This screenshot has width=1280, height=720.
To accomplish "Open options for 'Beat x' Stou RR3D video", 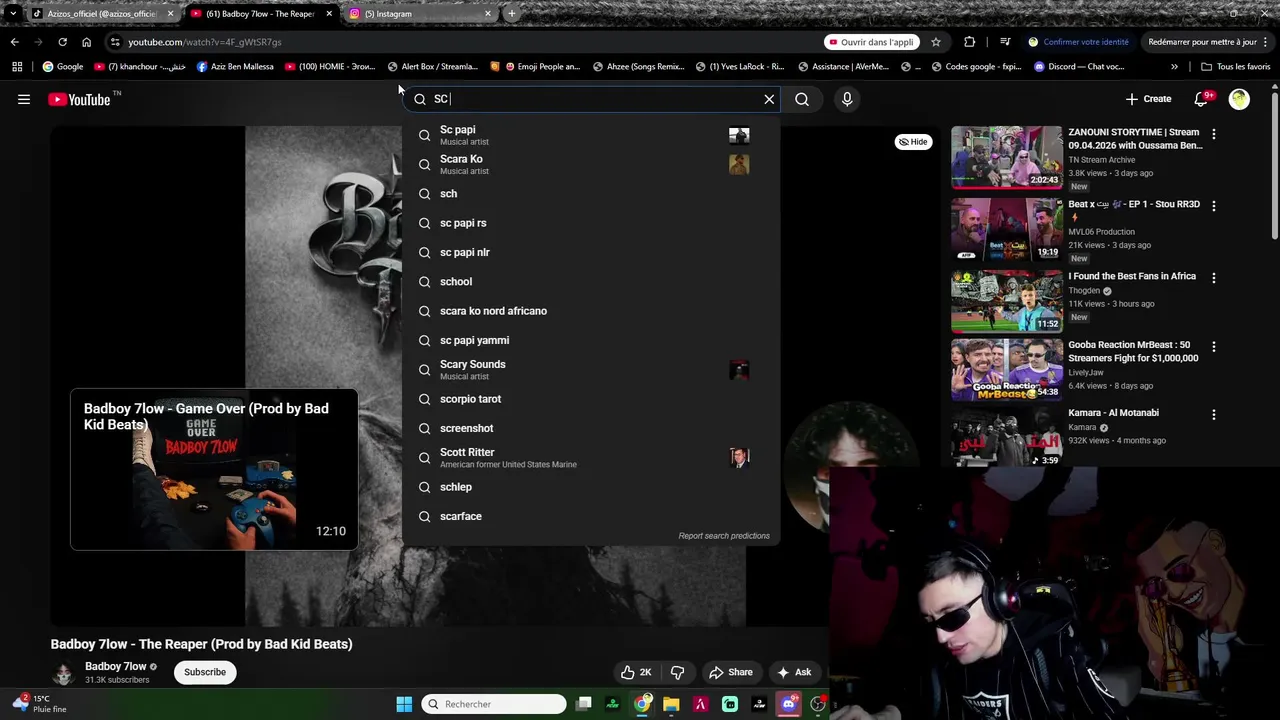I will (1214, 206).
